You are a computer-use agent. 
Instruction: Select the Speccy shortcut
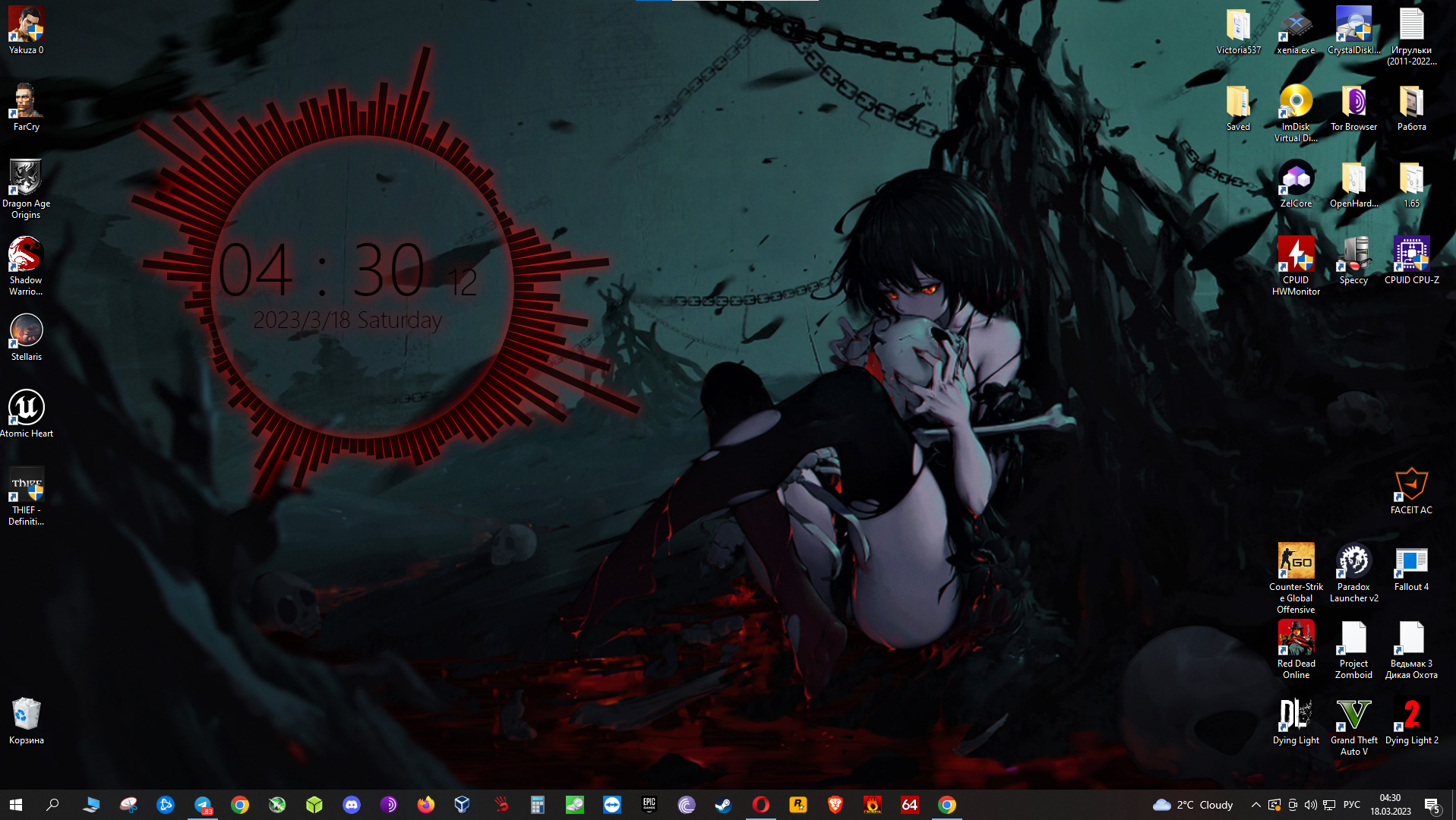click(x=1353, y=261)
